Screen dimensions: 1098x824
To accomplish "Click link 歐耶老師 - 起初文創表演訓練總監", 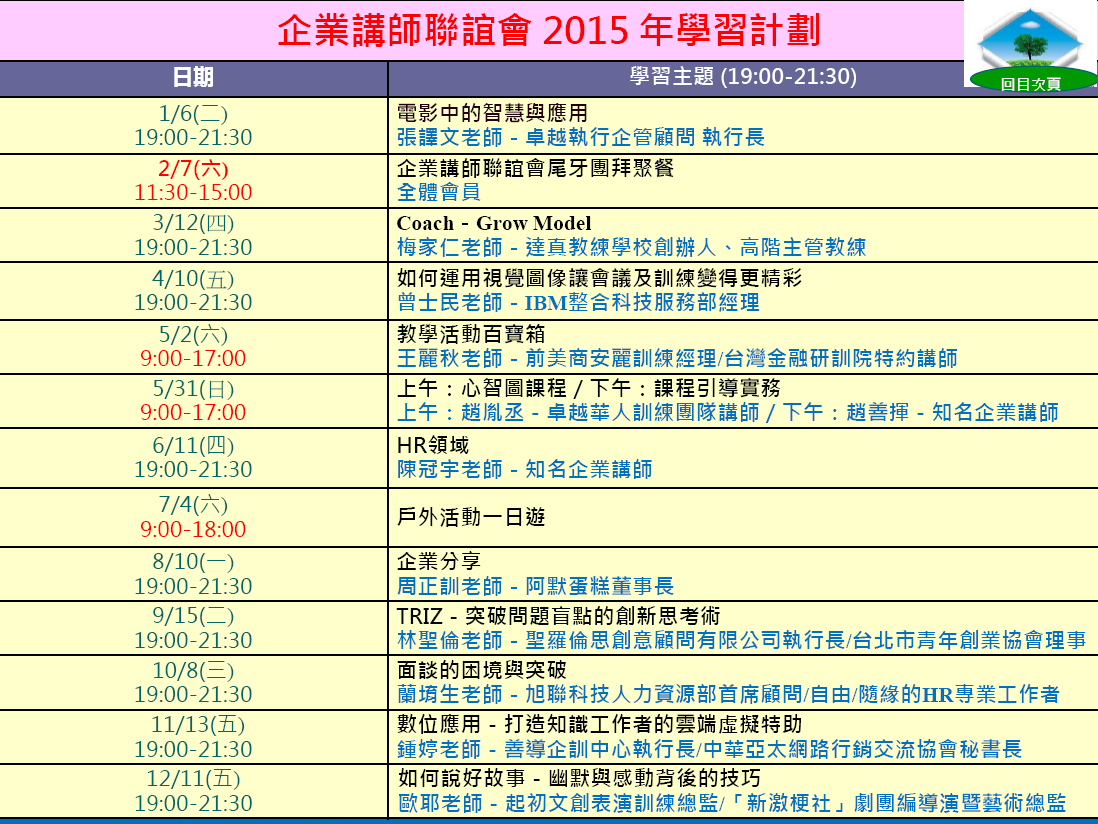I will point(558,803).
